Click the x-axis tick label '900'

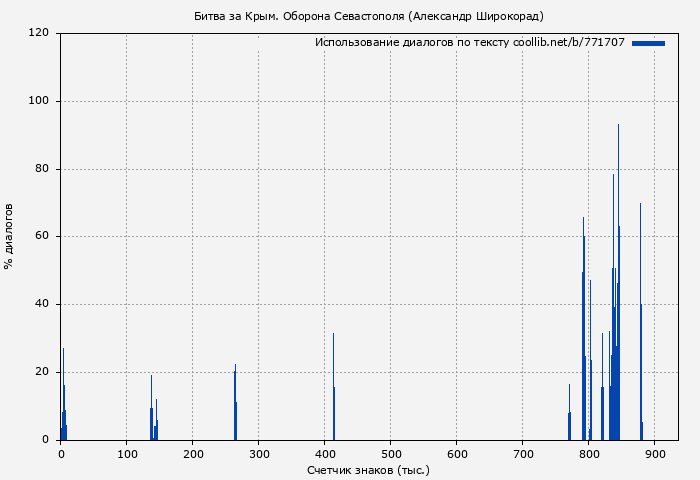click(654, 454)
